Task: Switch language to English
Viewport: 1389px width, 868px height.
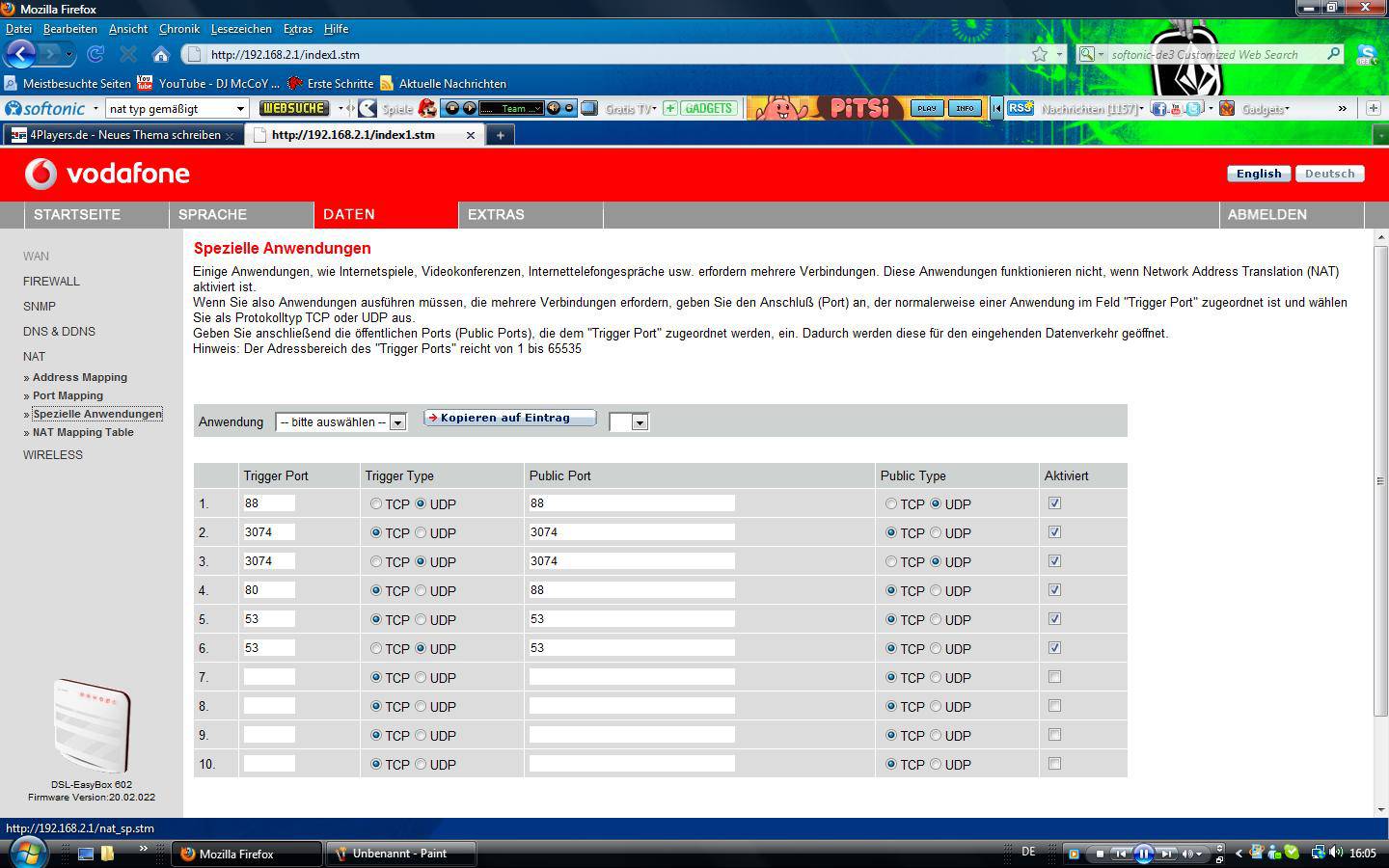Action: [x=1259, y=174]
